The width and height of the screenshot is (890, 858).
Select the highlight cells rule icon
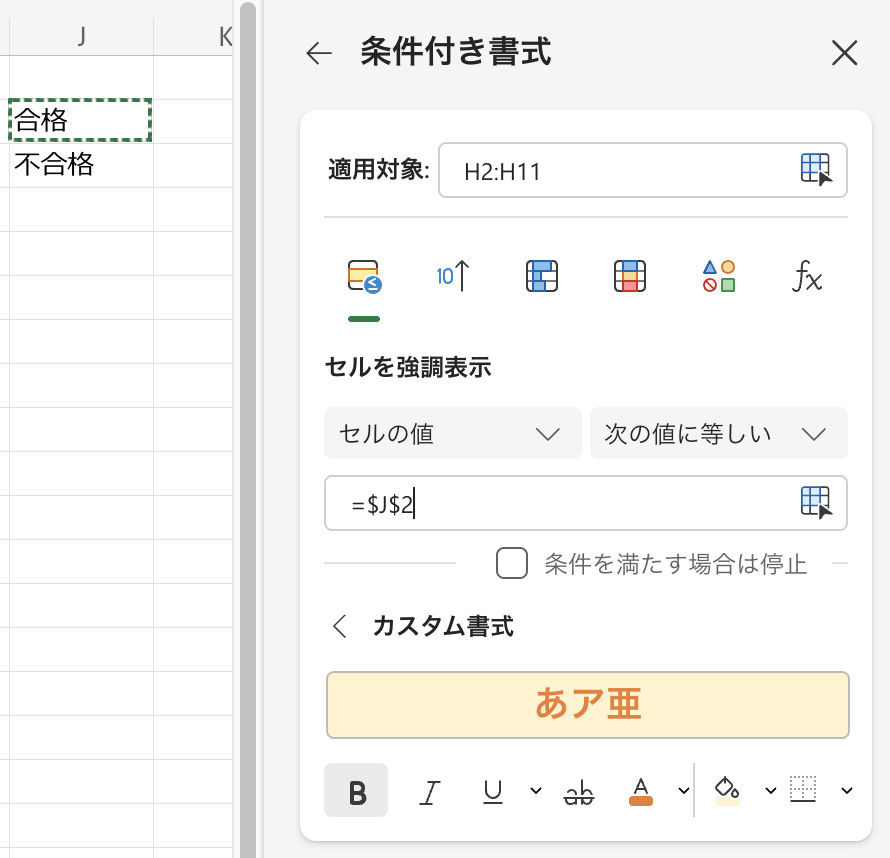tap(364, 276)
